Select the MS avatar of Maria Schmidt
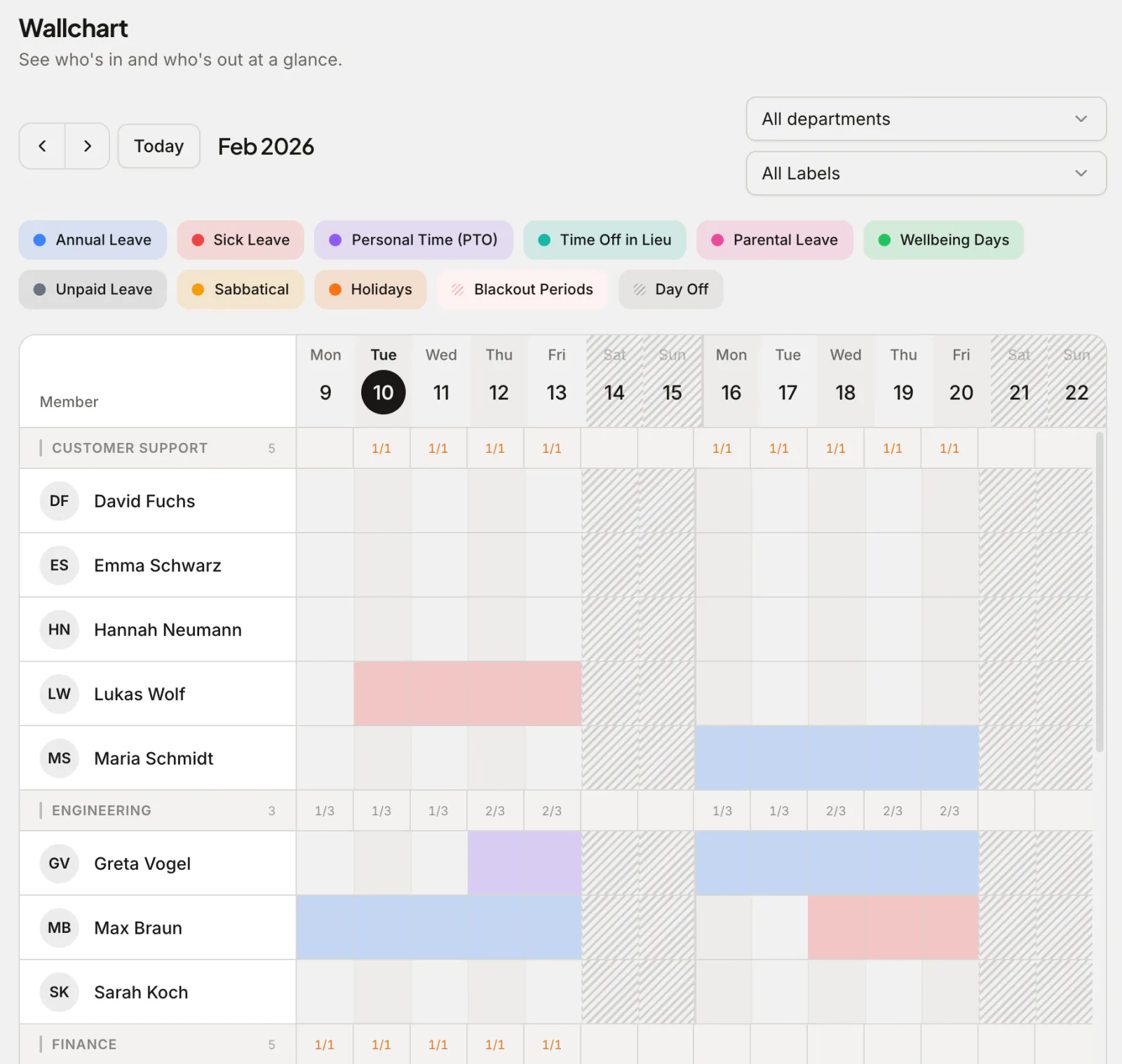 (x=60, y=758)
